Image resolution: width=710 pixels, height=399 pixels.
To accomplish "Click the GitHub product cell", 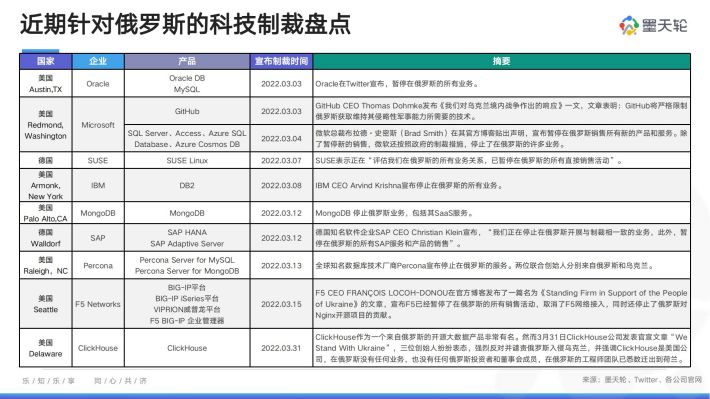I will [x=187, y=111].
